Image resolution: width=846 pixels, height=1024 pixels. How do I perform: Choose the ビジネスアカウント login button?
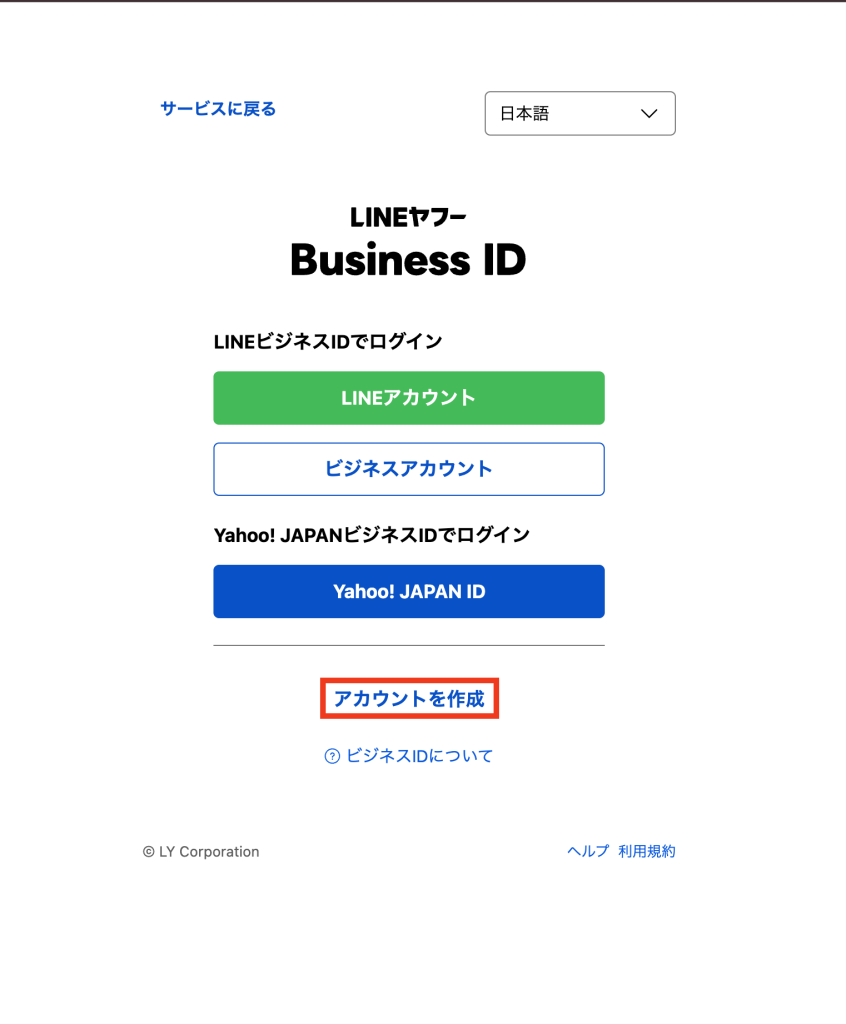pyautogui.click(x=409, y=469)
